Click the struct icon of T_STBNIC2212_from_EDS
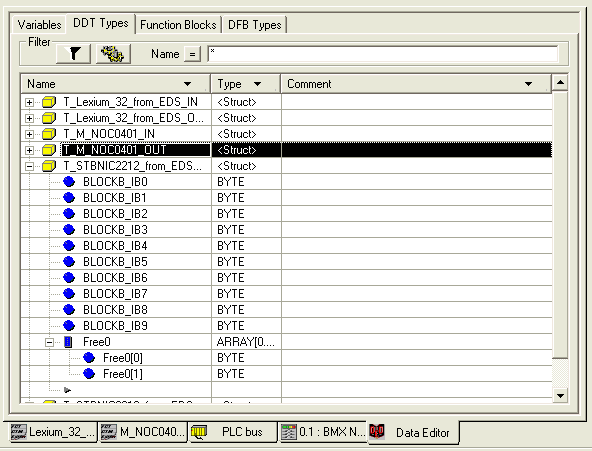Screen dimensions: 592x451 49,166
